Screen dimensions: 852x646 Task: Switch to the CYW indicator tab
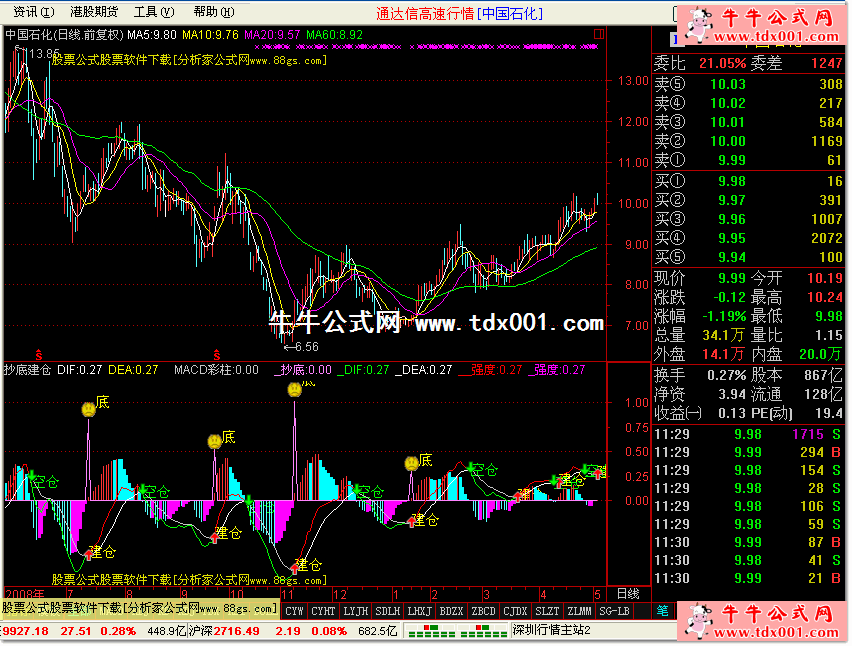294,611
